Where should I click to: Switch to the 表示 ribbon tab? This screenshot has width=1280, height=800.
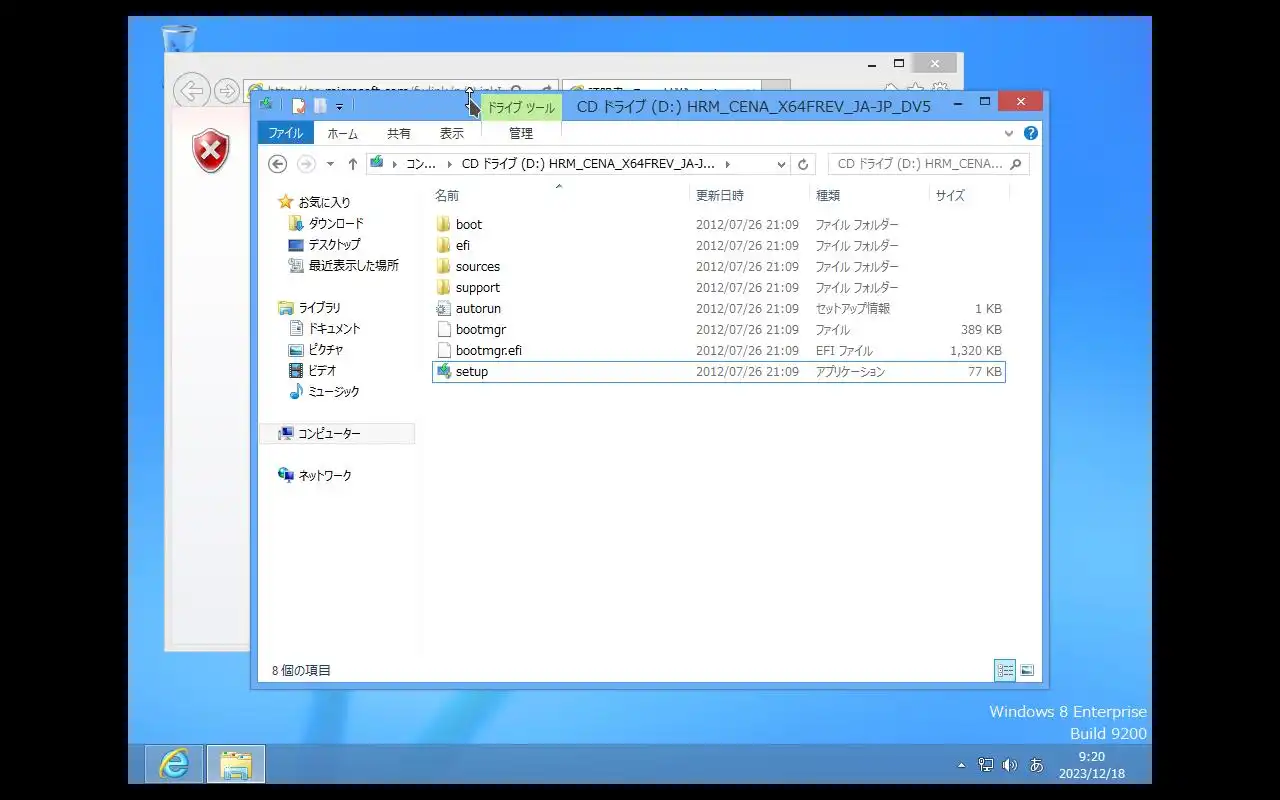coord(452,133)
